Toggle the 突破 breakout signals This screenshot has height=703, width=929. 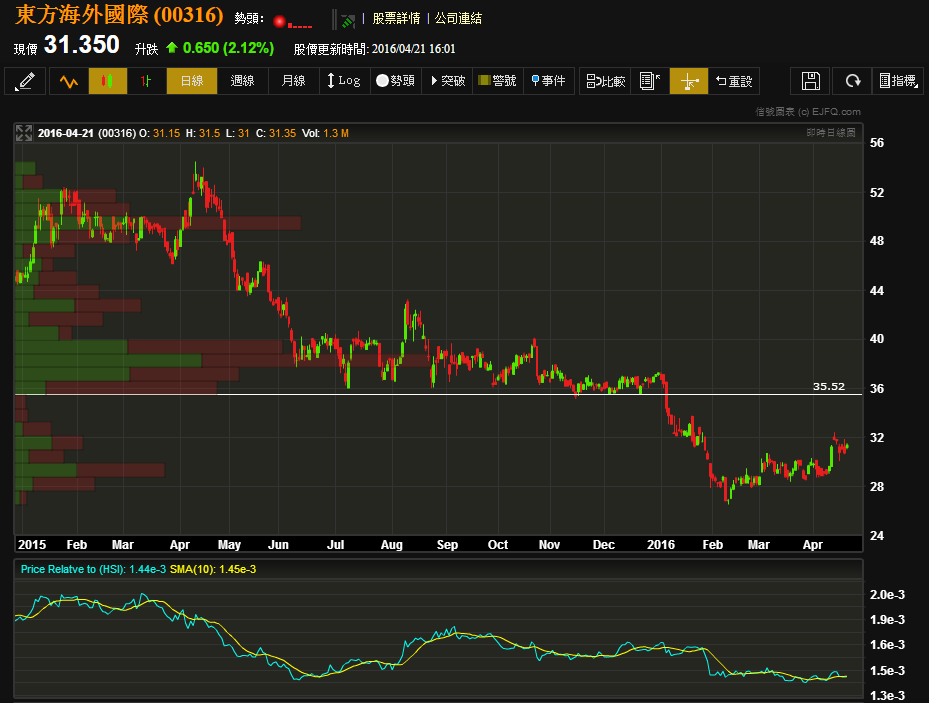coord(447,81)
